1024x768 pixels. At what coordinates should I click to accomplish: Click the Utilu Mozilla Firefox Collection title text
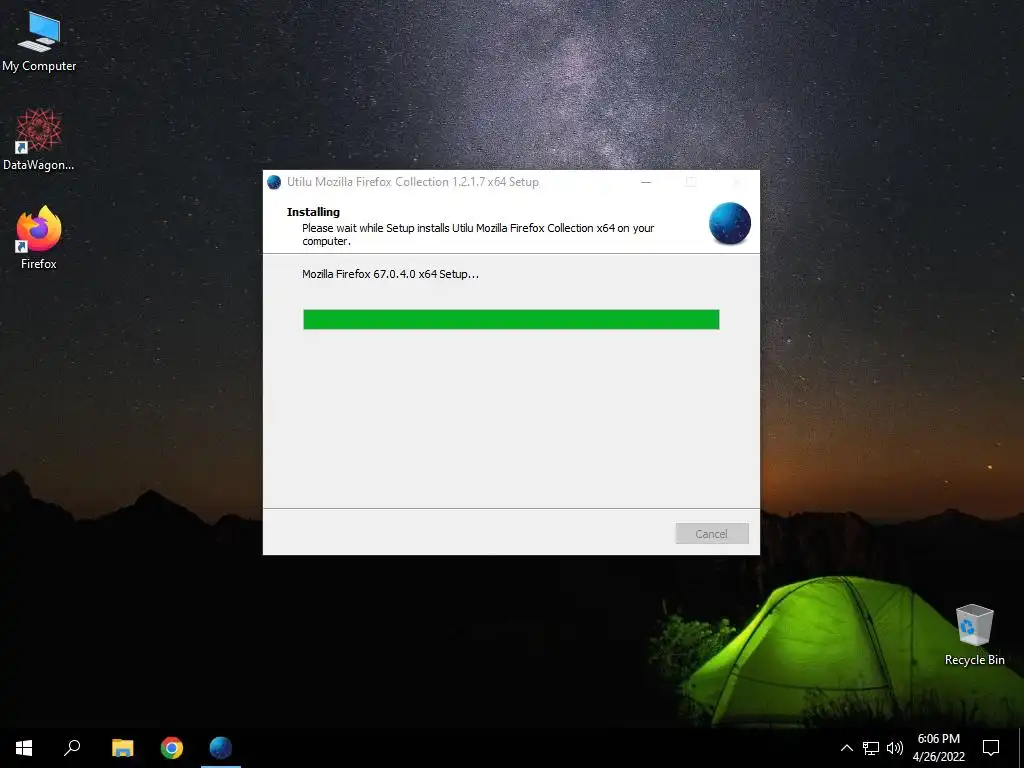click(x=413, y=182)
